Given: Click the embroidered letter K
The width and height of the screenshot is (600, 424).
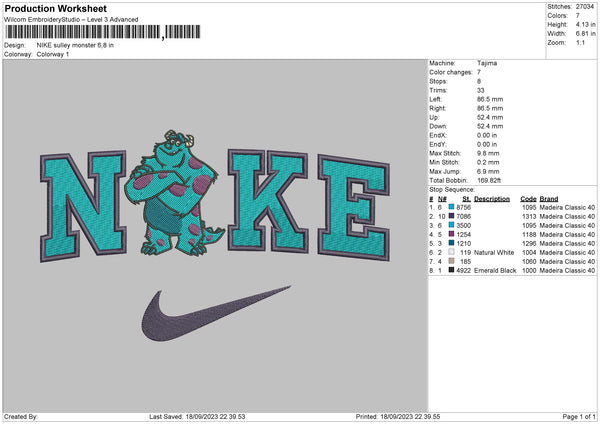Looking at the screenshot, I should tap(268, 201).
